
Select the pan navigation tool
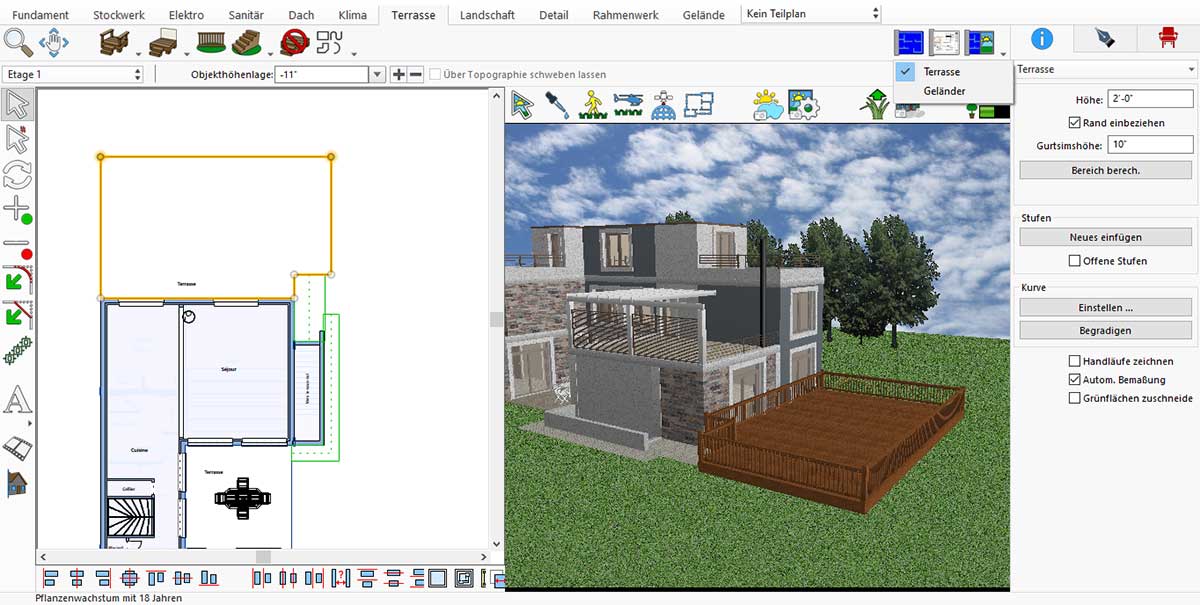(53, 43)
